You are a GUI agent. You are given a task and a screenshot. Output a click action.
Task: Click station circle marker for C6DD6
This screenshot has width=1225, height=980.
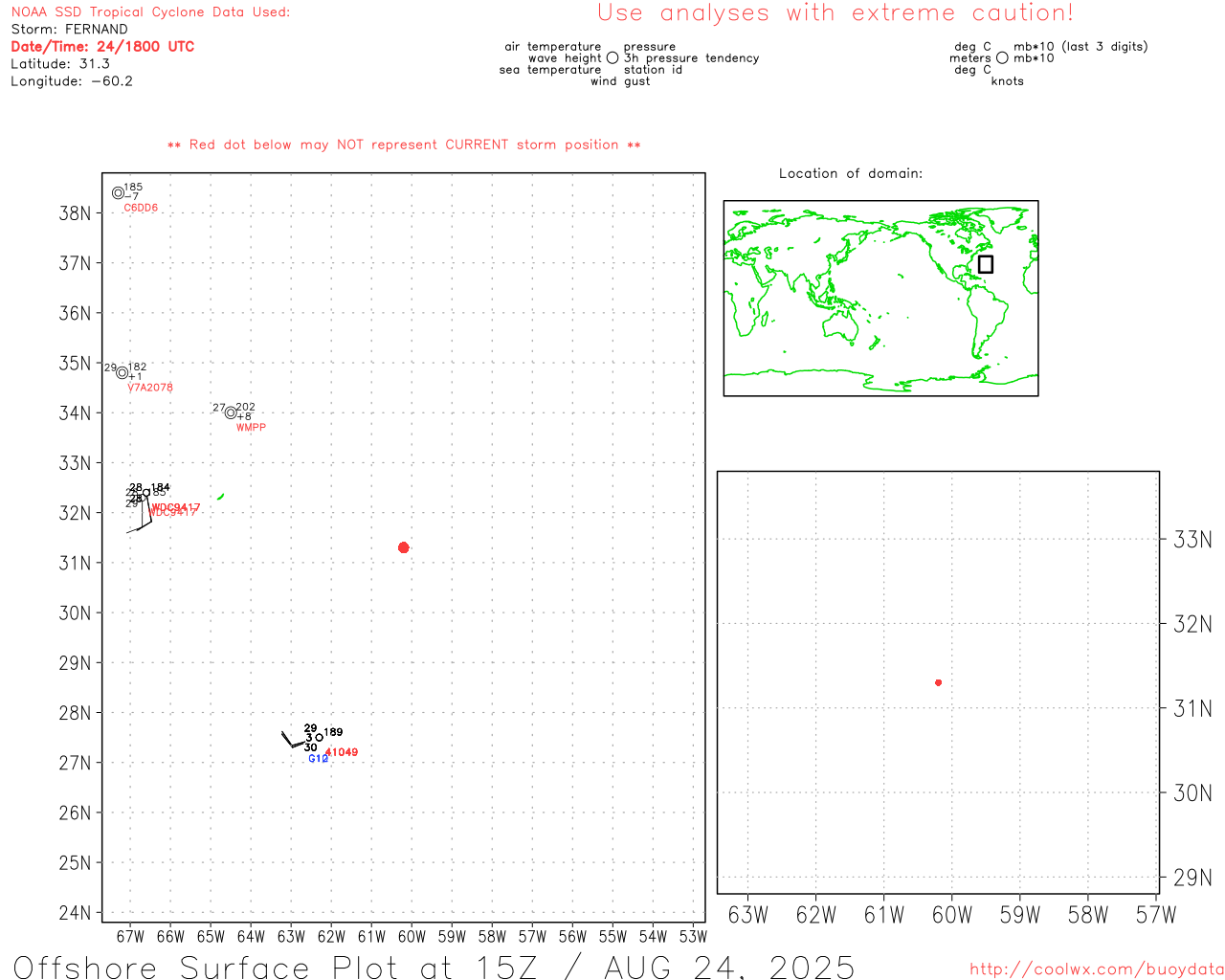118,192
